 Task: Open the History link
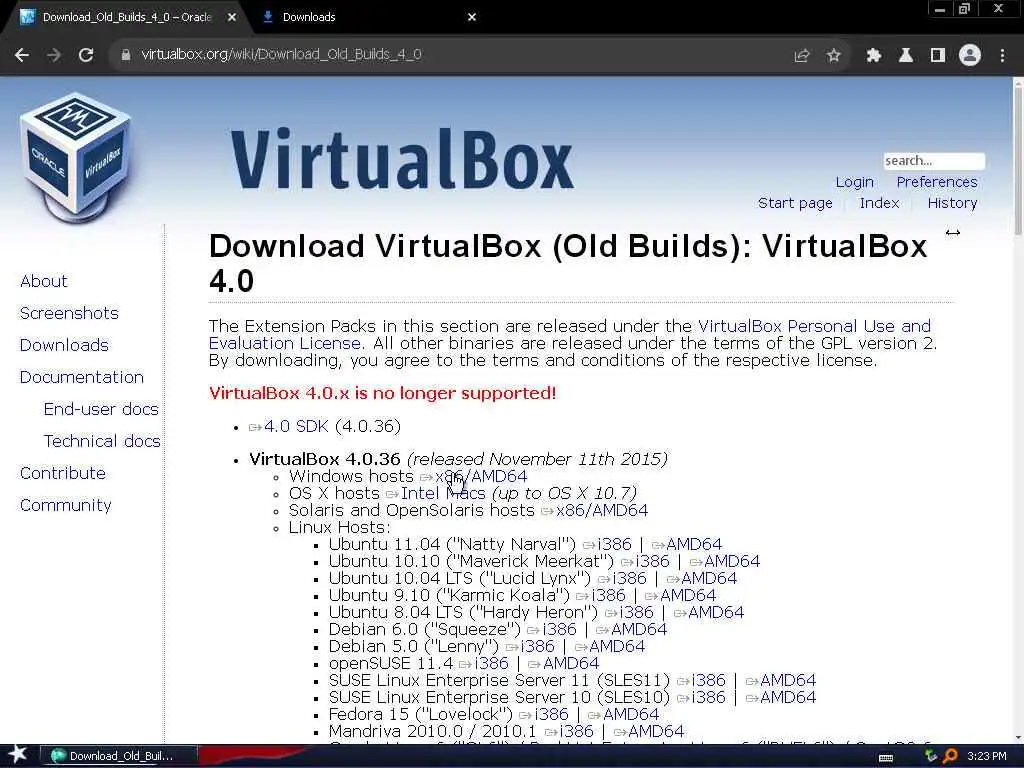click(x=952, y=203)
